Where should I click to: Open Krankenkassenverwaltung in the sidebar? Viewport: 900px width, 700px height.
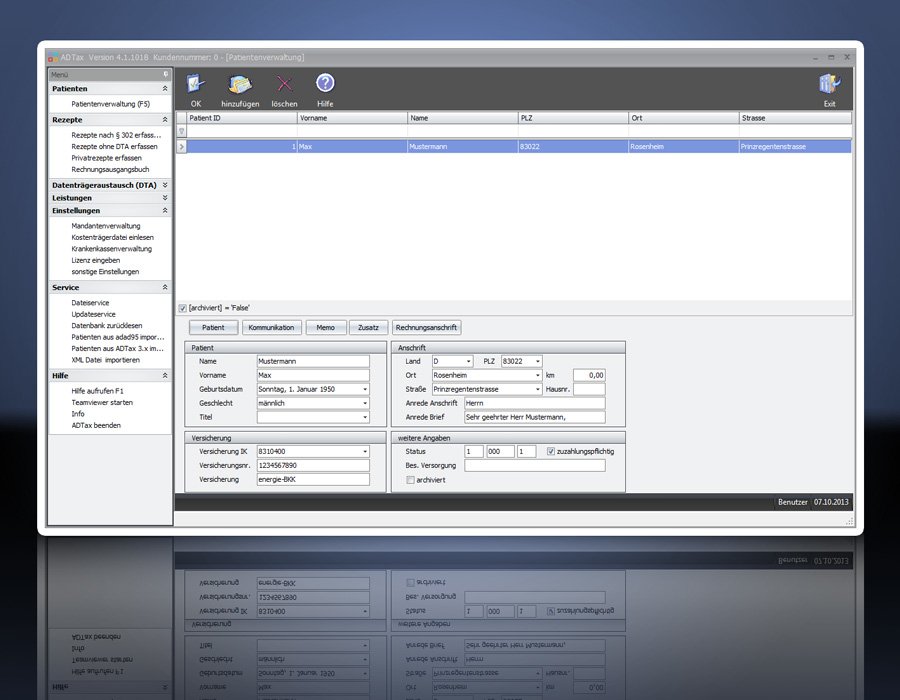[111, 249]
